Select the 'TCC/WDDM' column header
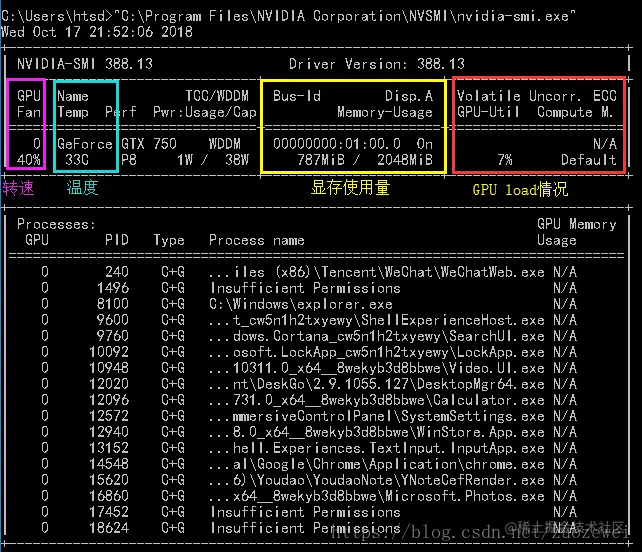 point(217,96)
